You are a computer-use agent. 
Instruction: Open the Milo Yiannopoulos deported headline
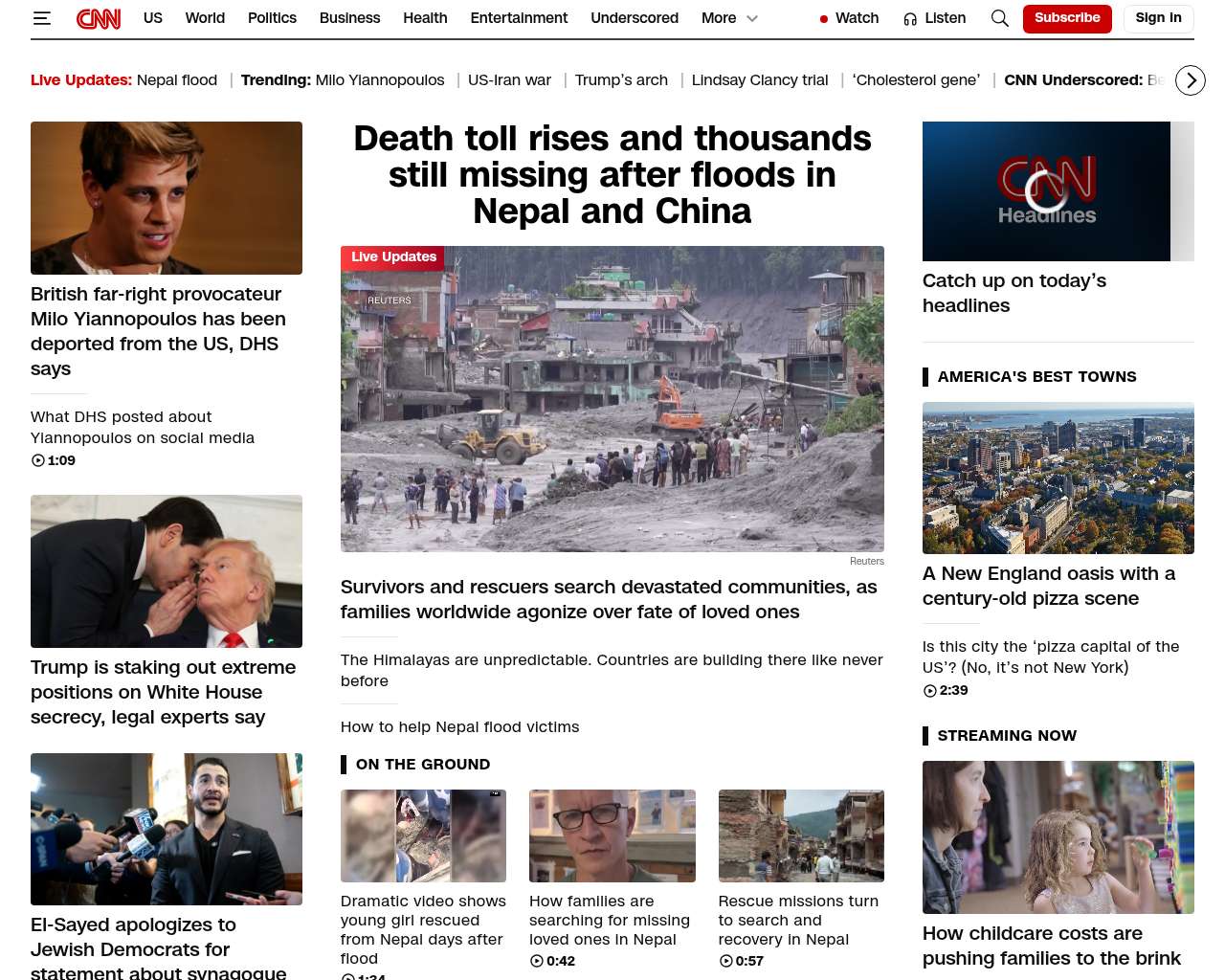[158, 331]
